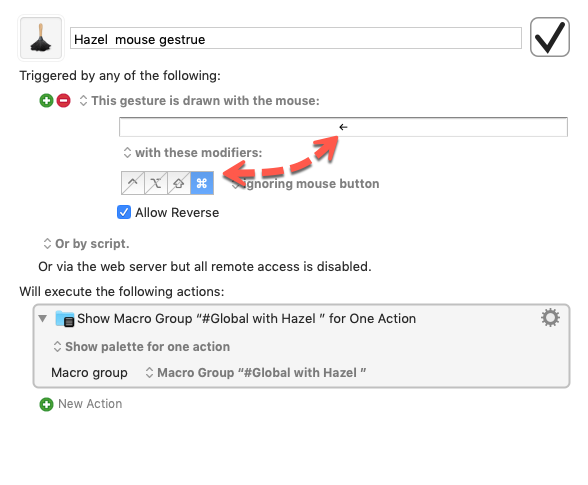The height and width of the screenshot is (485, 588).
Task: Remove the trigger with red minus button
Action: [63, 101]
